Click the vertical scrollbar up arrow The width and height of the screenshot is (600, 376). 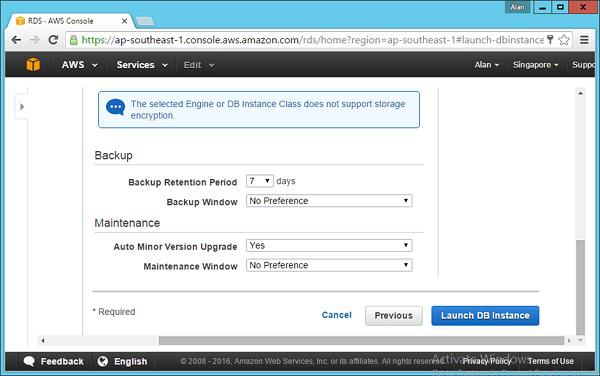[580, 93]
